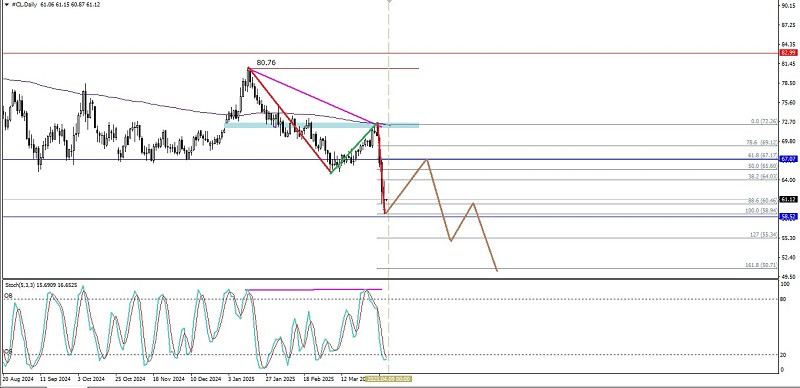This screenshot has width=800, height=388.
Task: Select the #CL,Daily chart title text
Action: pos(23,5)
